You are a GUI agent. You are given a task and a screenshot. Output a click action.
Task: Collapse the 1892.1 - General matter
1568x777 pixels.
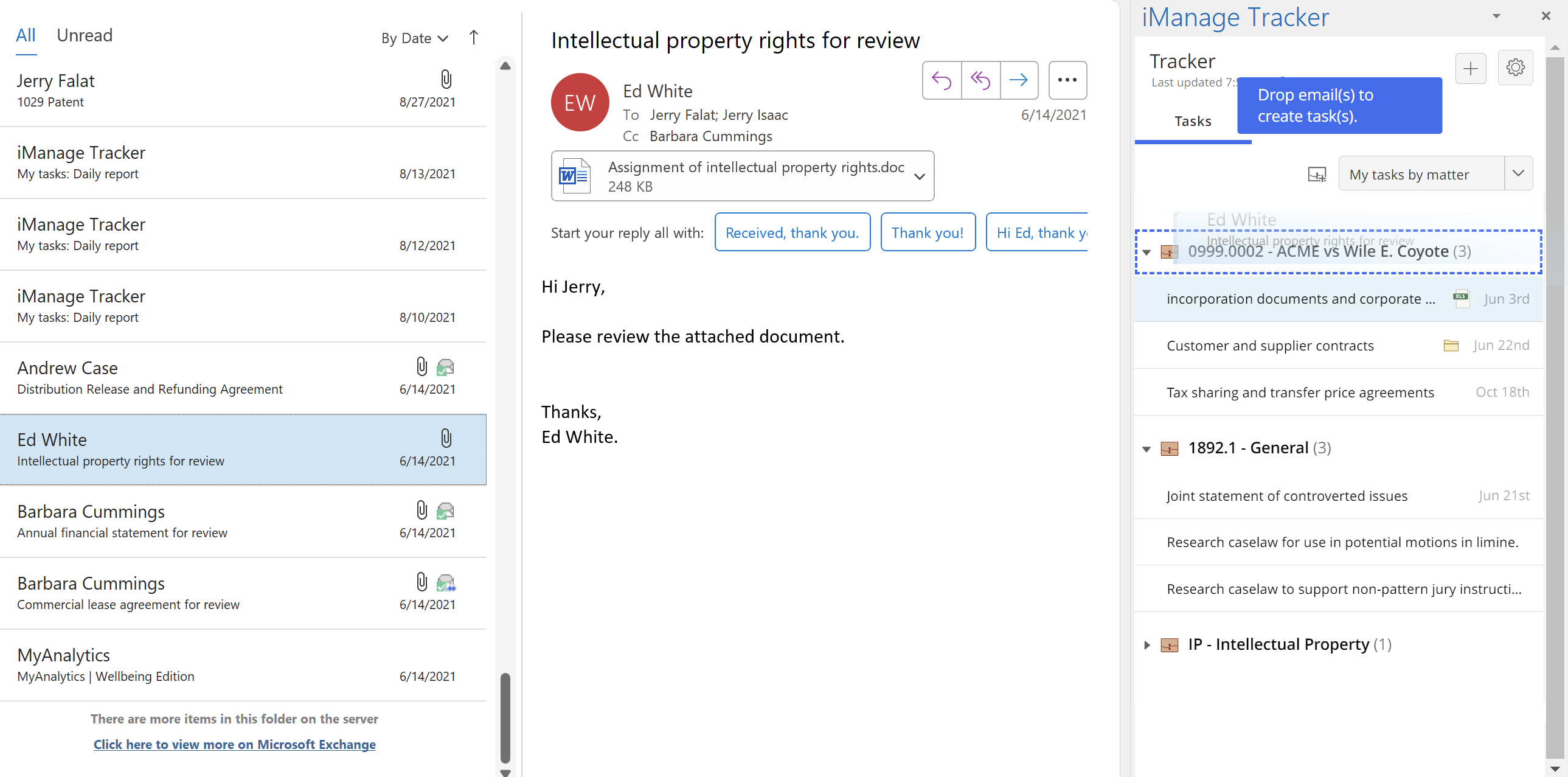1147,449
